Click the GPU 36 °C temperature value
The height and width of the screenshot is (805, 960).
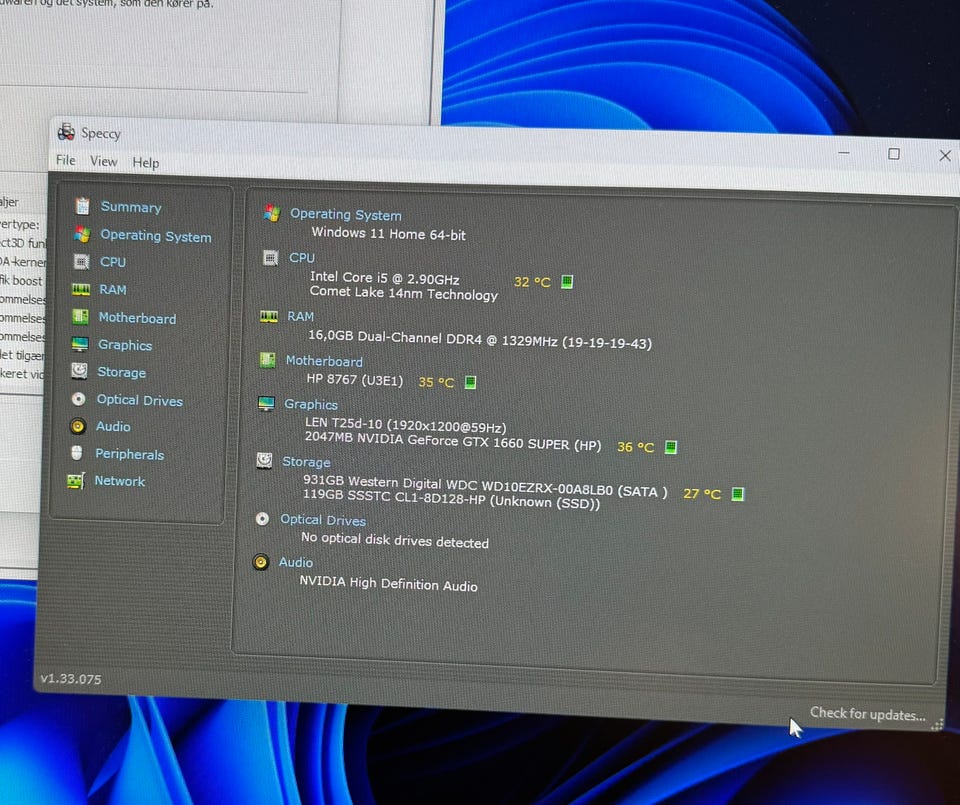(x=636, y=447)
